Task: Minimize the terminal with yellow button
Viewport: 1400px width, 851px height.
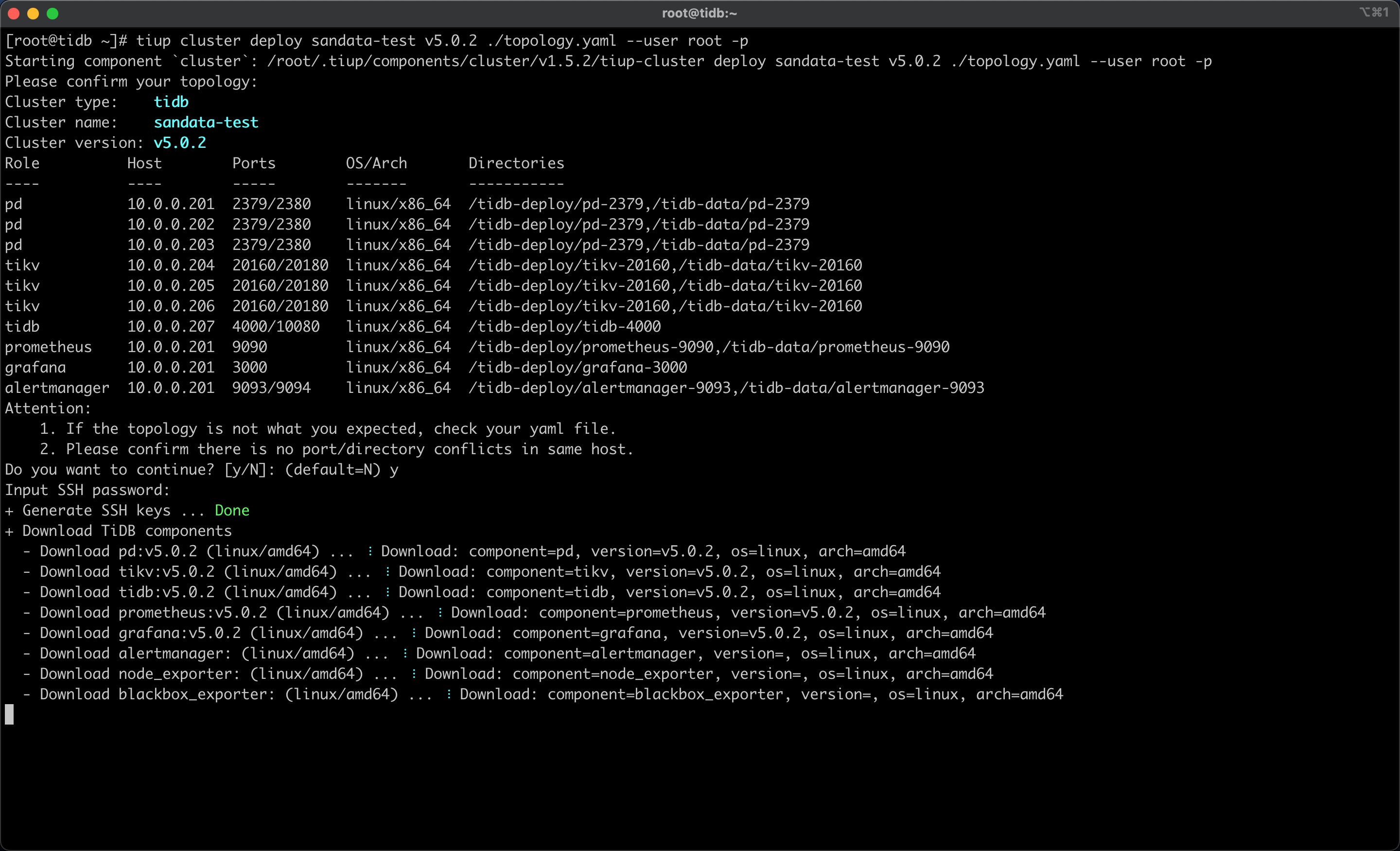Action: pyautogui.click(x=33, y=14)
